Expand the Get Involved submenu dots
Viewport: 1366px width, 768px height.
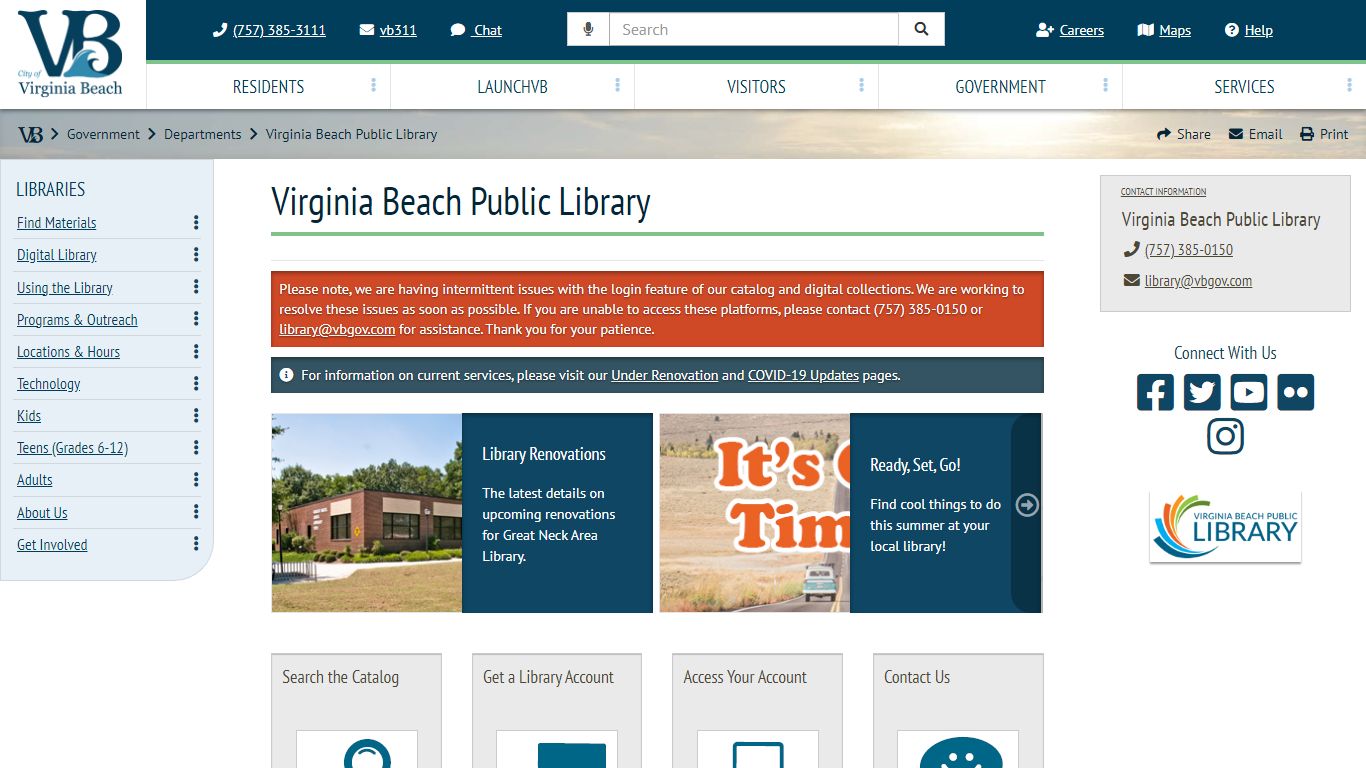click(x=196, y=544)
